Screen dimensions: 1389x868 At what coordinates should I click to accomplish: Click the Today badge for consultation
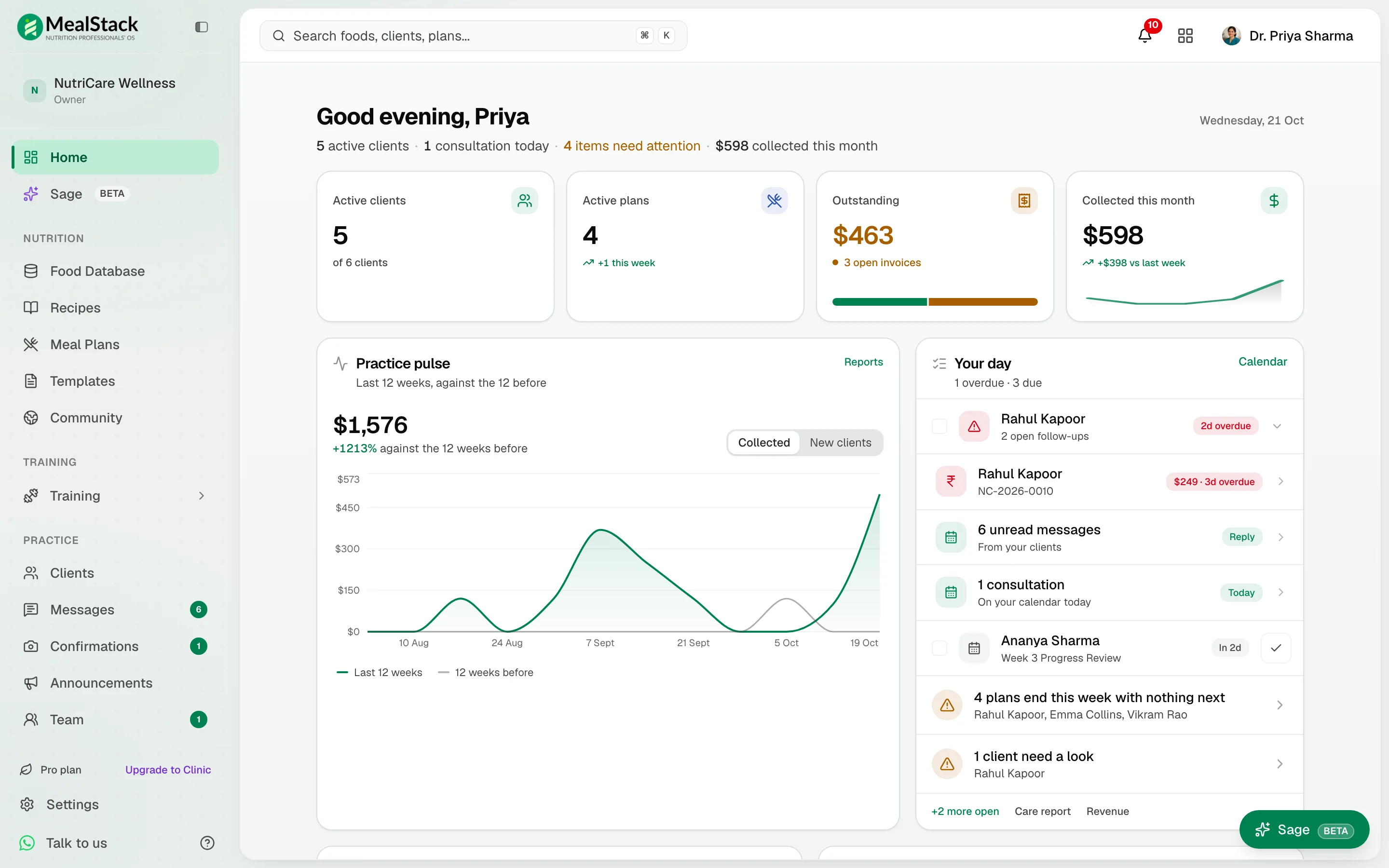click(1241, 593)
